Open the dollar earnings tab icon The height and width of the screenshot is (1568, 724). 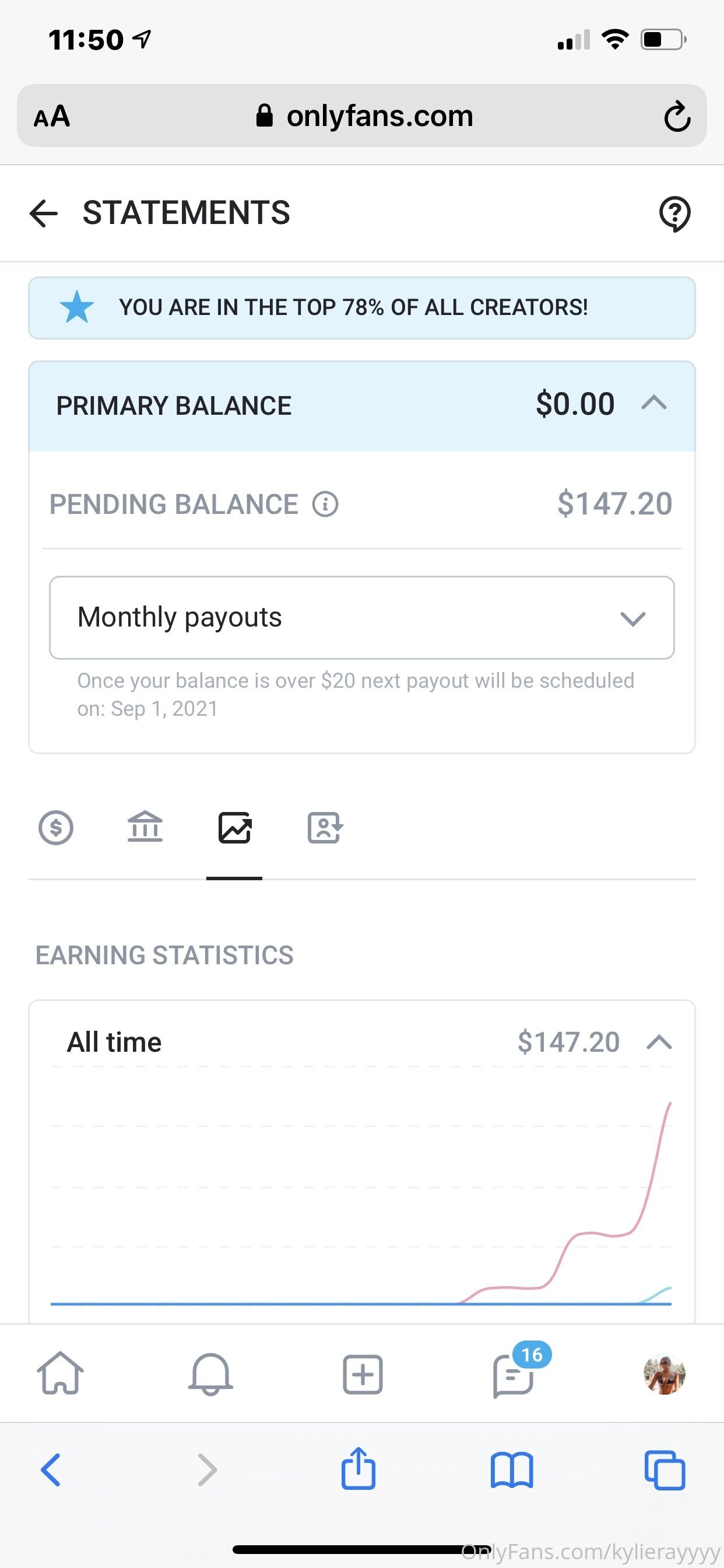[x=56, y=828]
